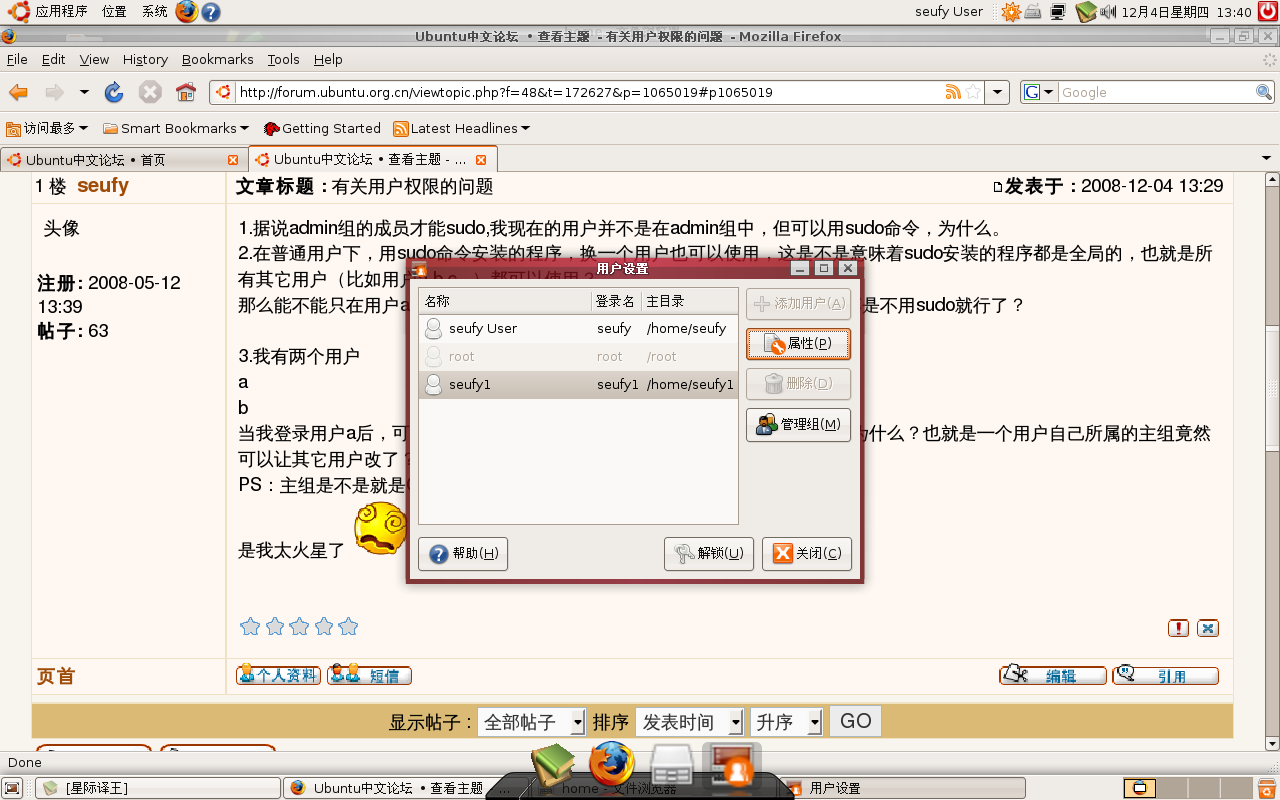
Task: Switch to Ubuntu中文论坛 首页 tab
Action: (x=114, y=159)
